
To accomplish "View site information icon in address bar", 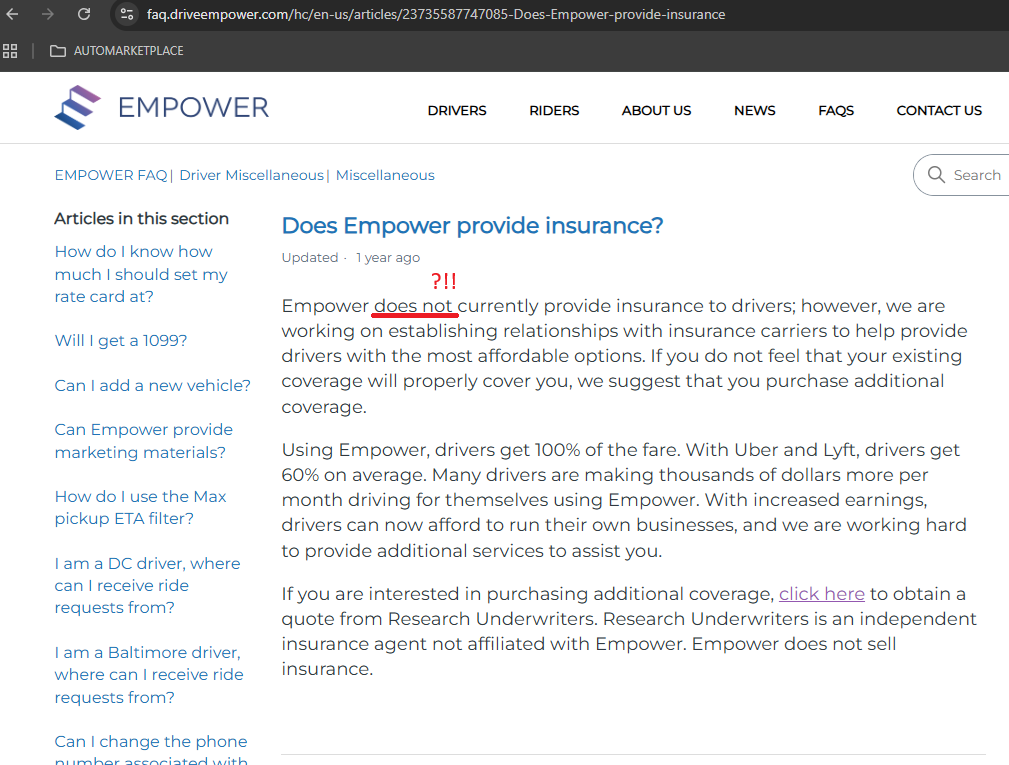I will tap(127, 14).
